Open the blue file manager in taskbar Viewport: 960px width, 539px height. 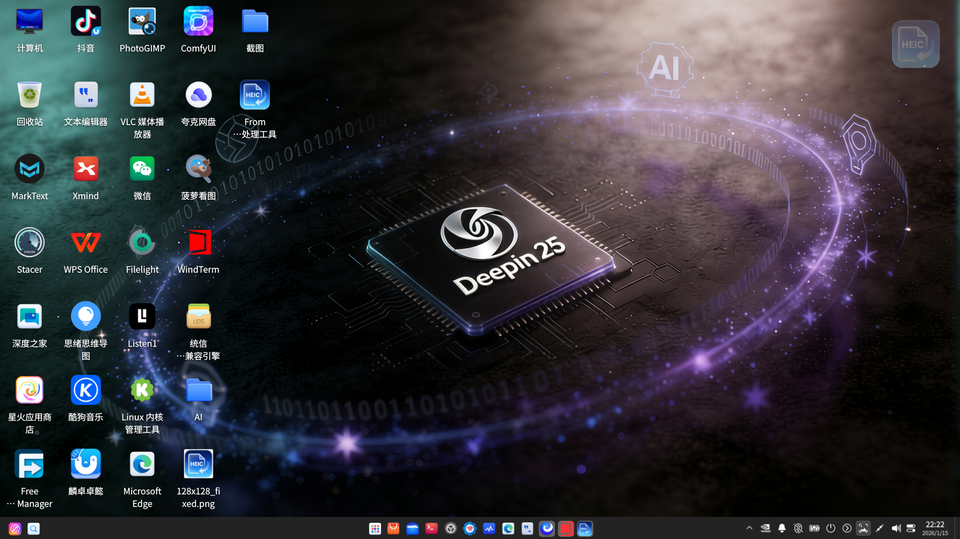tap(413, 529)
